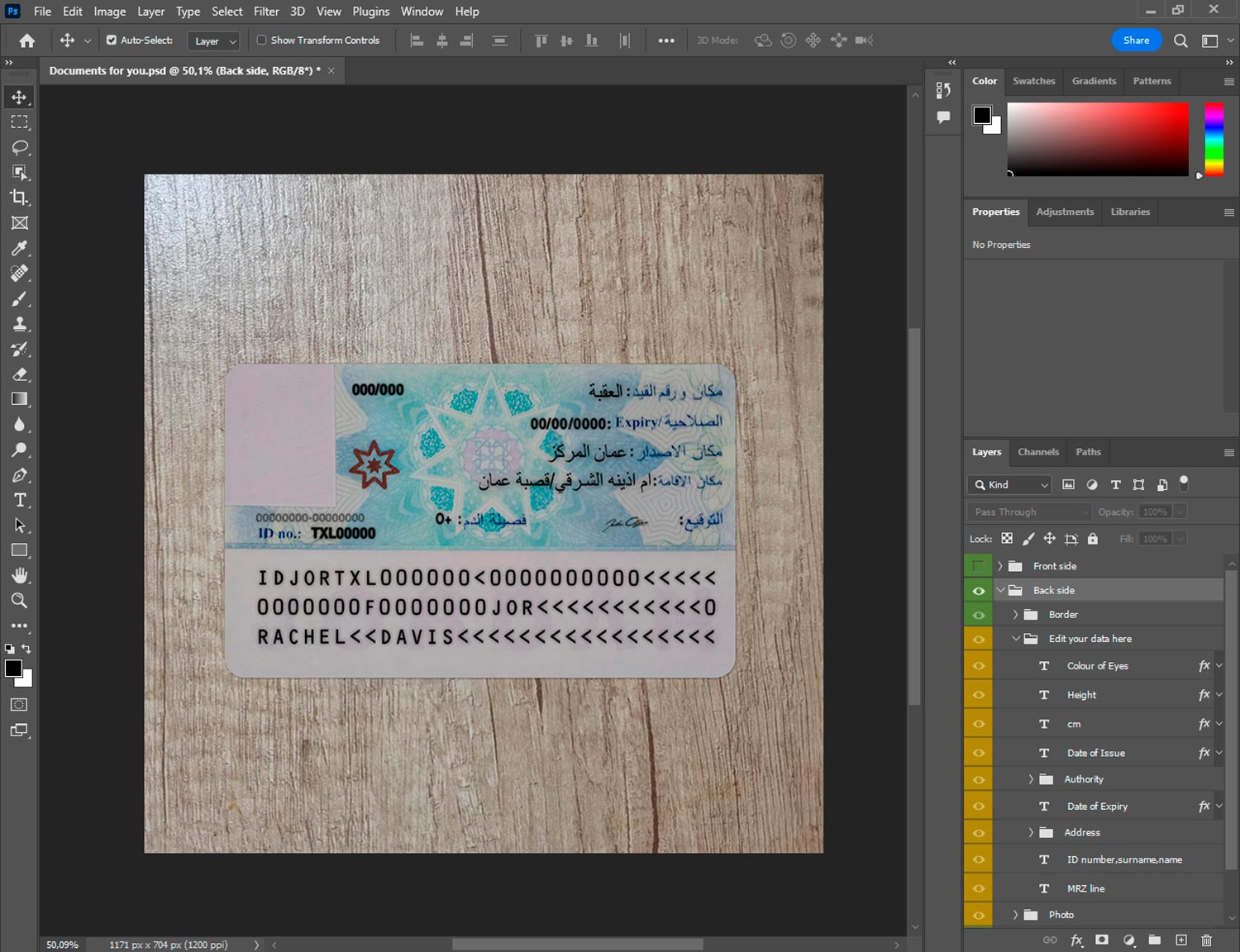Open the Filter menu
Viewport: 1240px width, 952px height.
coord(266,12)
